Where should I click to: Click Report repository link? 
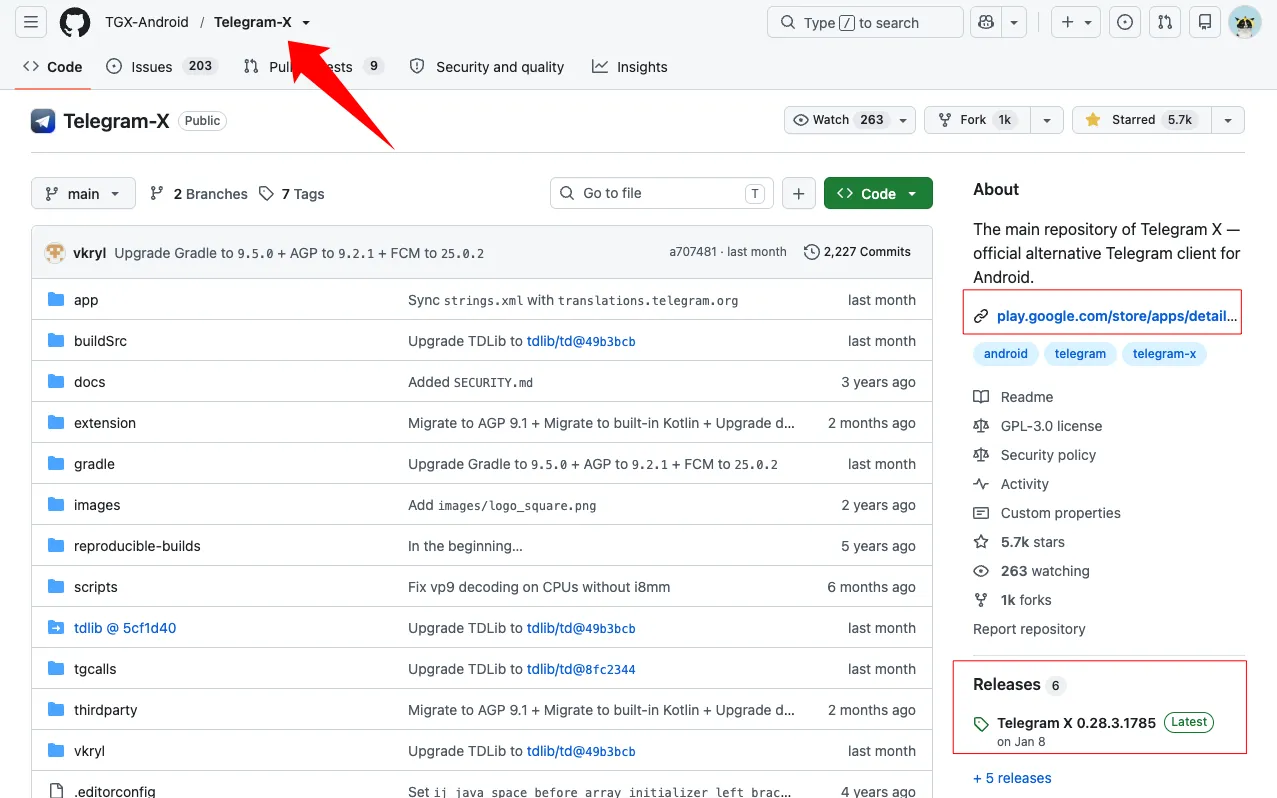point(1029,629)
